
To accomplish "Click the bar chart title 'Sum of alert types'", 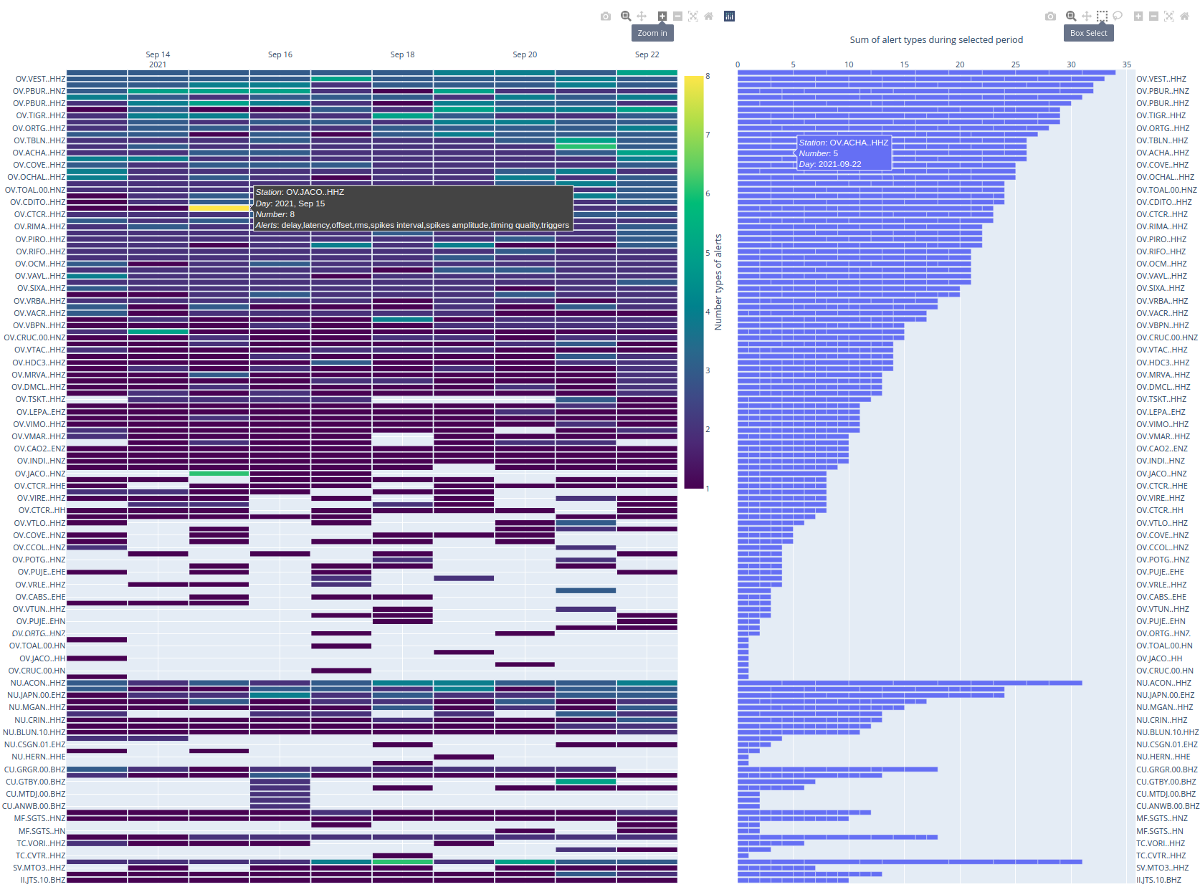I will pyautogui.click(x=936, y=40).
